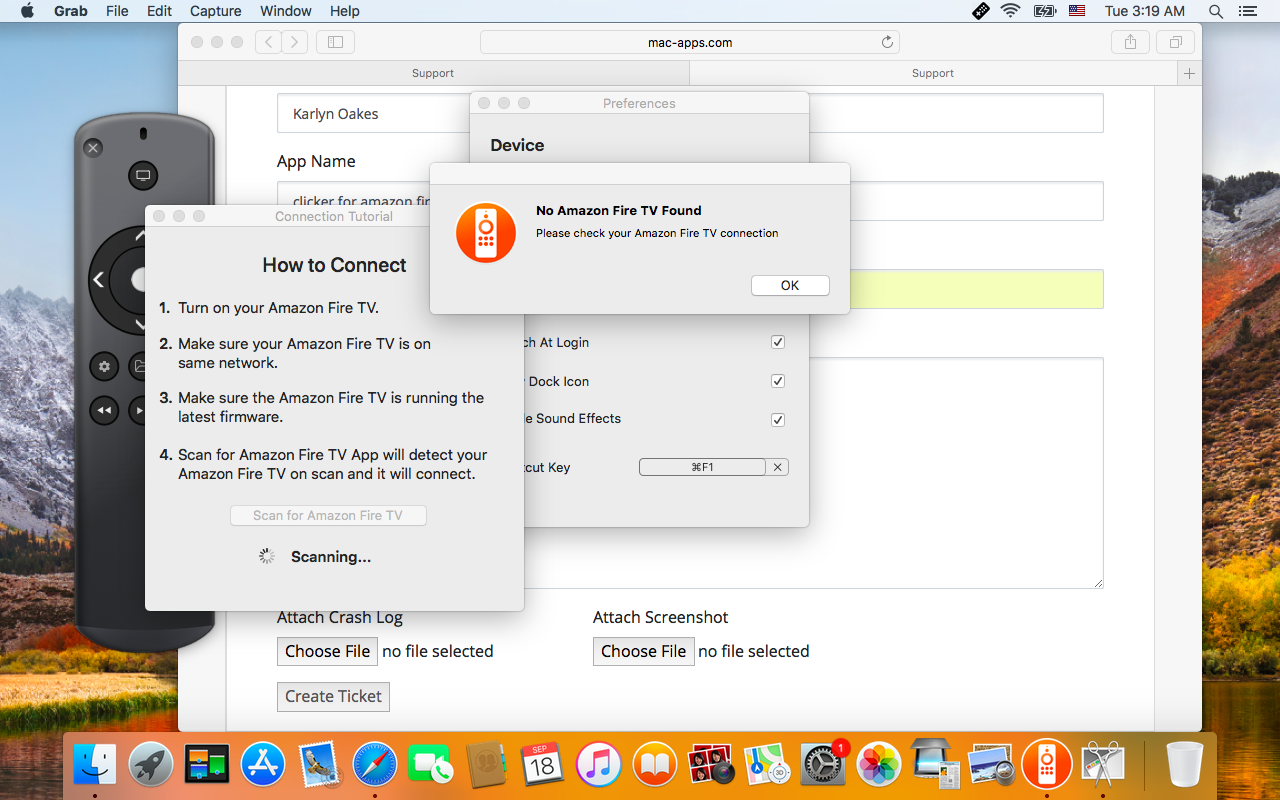This screenshot has width=1280, height=800.
Task: Show all tabs in Safari
Action: point(1175,42)
